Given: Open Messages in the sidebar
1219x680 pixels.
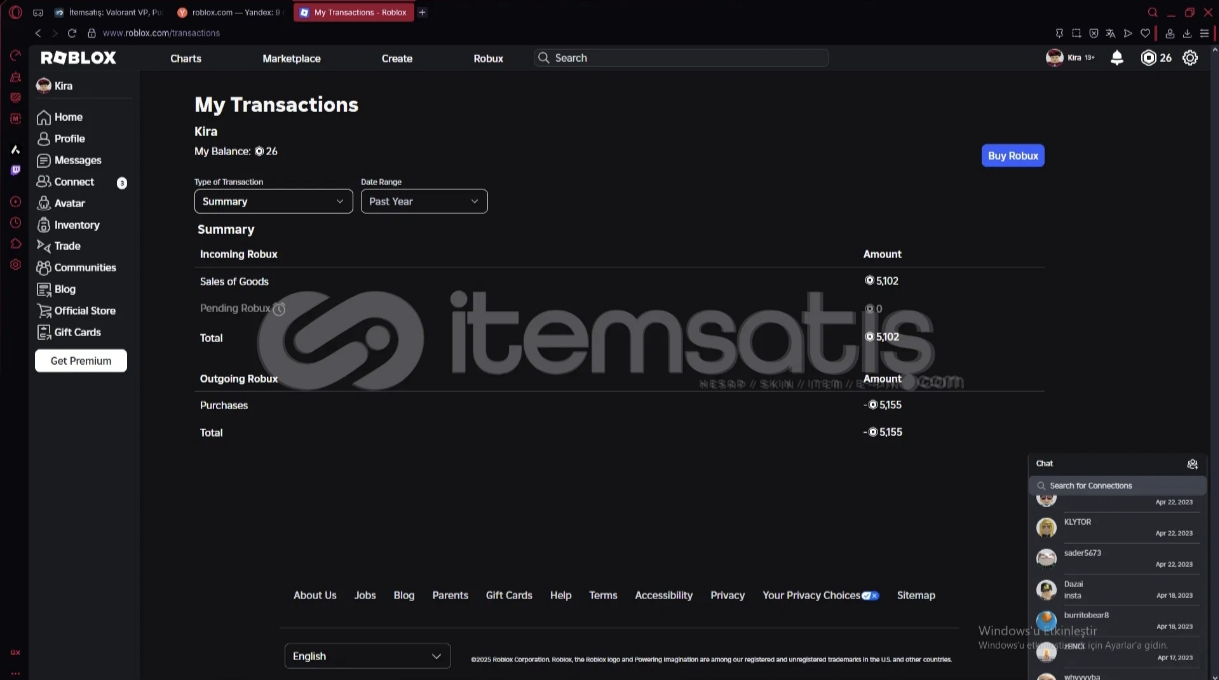Looking at the screenshot, I should (69, 160).
